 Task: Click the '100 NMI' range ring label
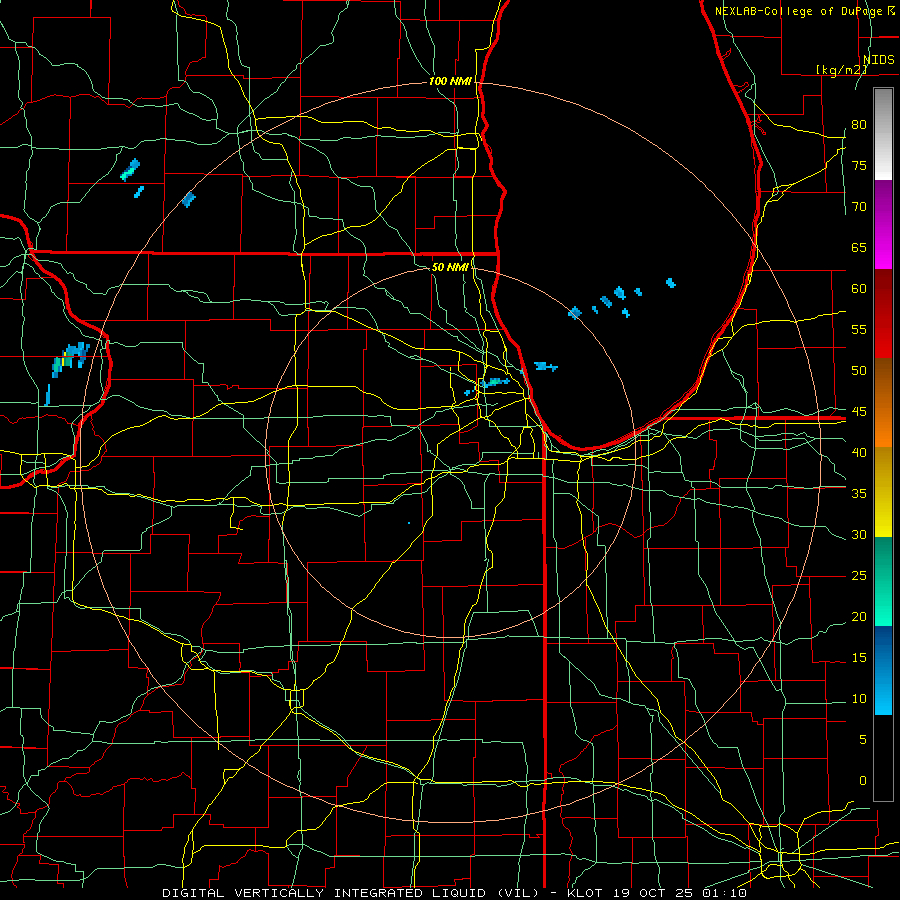coord(450,82)
